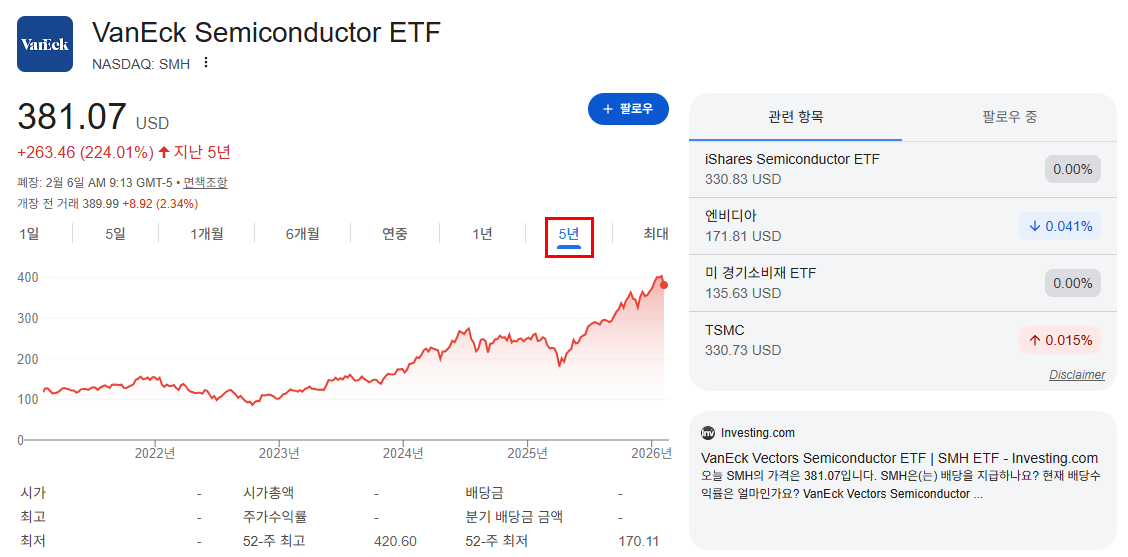Viewport: 1128px width, 557px height.
Task: Open the VanEck Vectors Semiconductor ETF Investing.com result
Action: pyautogui.click(x=899, y=458)
